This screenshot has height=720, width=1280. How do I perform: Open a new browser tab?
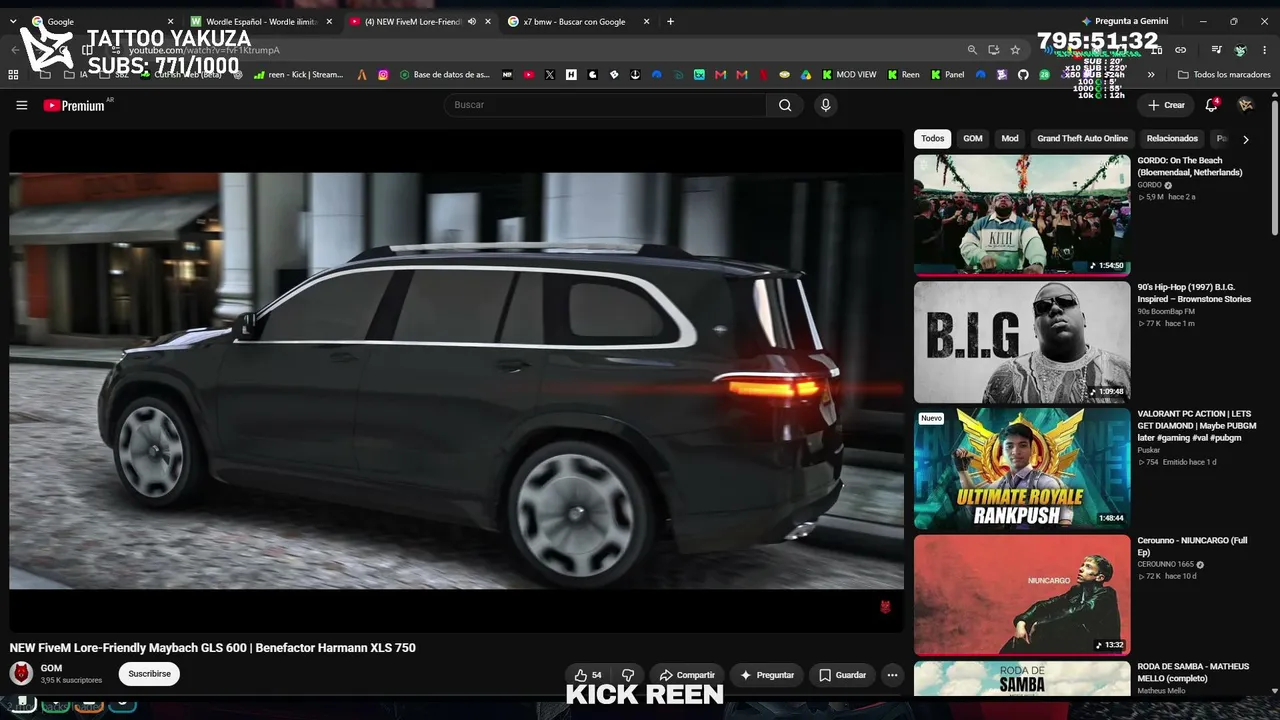tap(670, 21)
